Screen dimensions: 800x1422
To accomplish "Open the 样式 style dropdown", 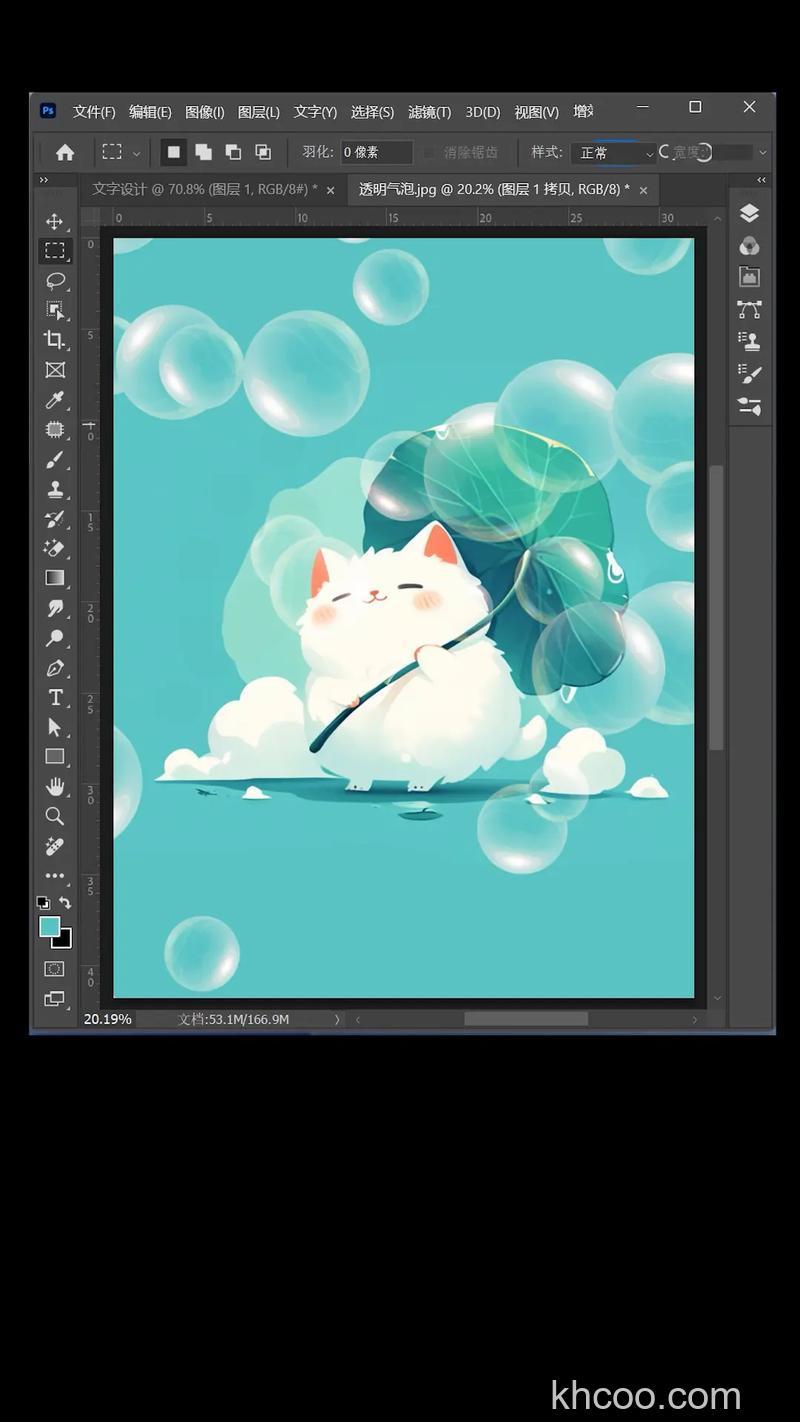I will tap(614, 153).
